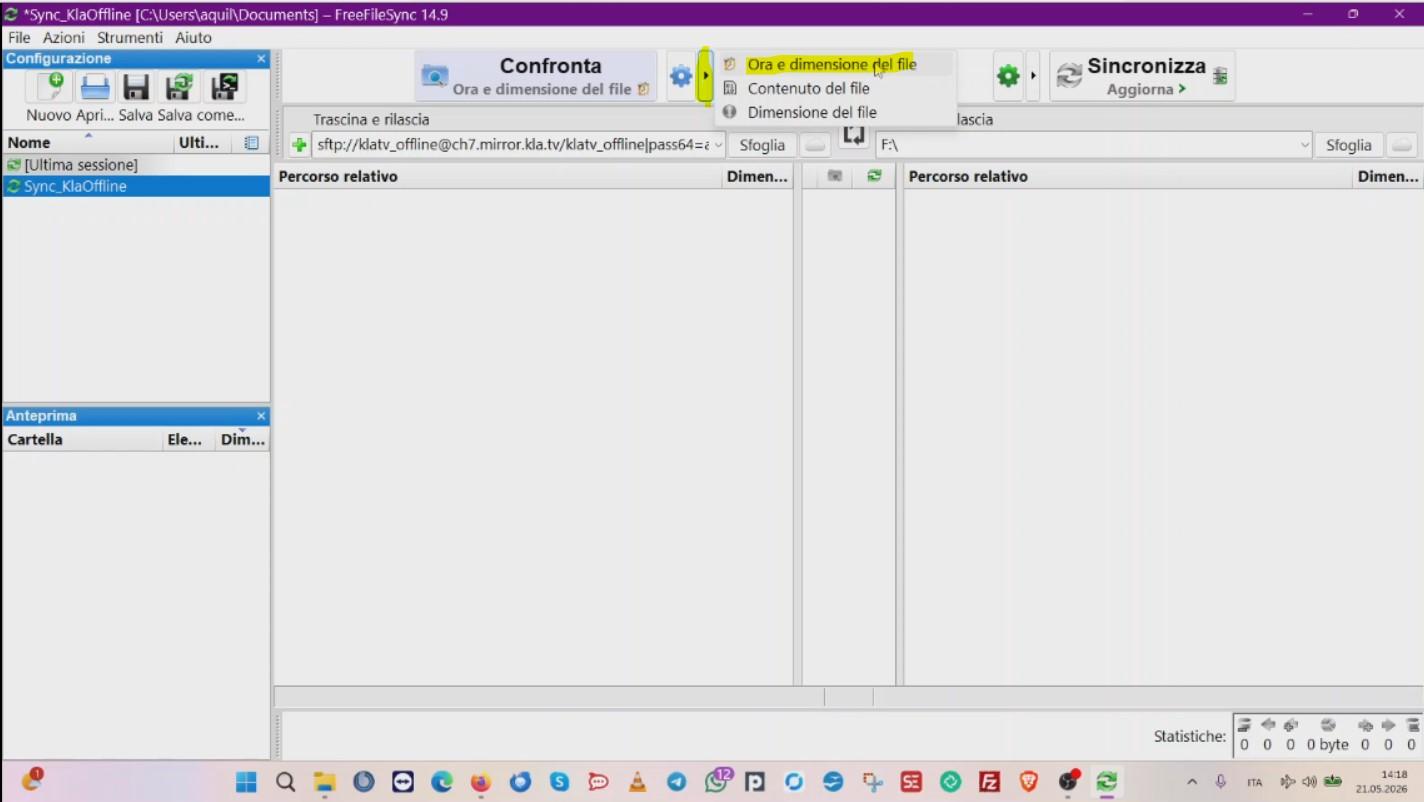Click left Dimen... column header

(x=757, y=177)
